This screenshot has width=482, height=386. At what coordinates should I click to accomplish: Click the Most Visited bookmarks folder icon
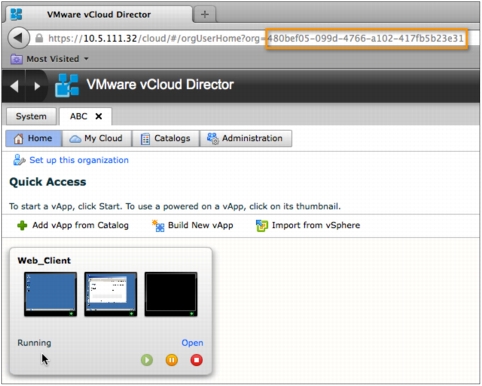pos(16,59)
